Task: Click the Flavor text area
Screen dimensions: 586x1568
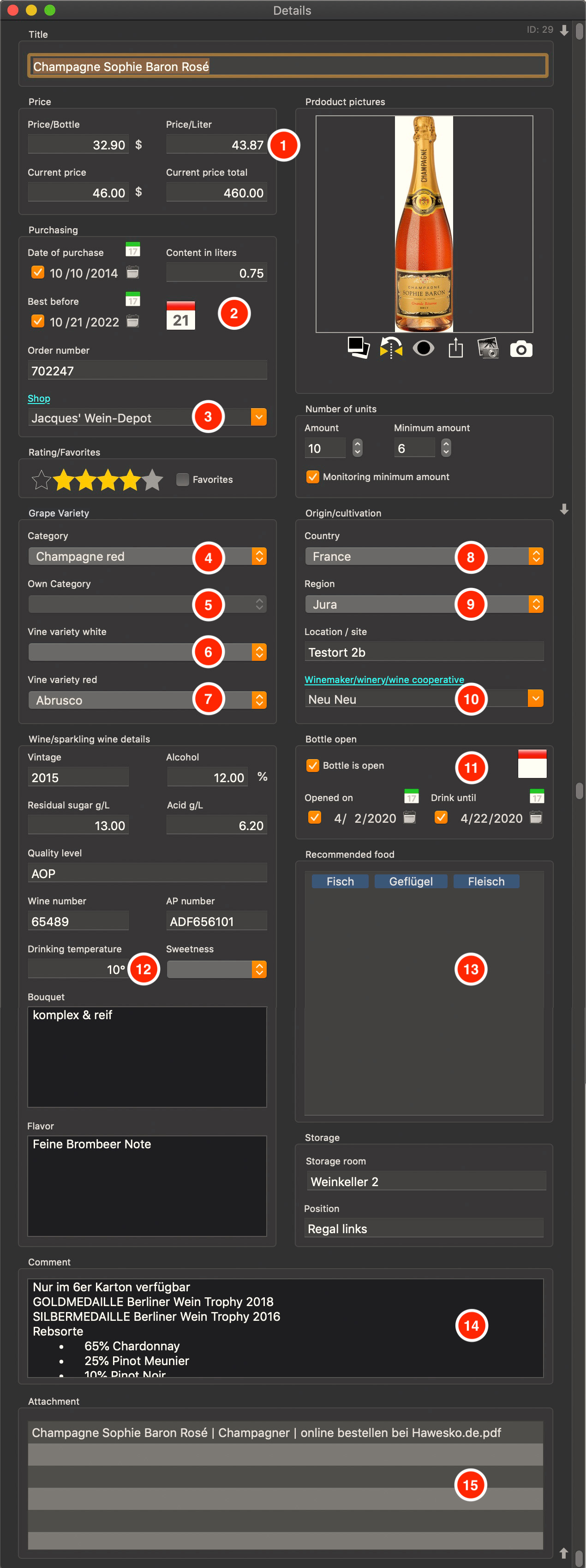Action: tap(147, 1186)
